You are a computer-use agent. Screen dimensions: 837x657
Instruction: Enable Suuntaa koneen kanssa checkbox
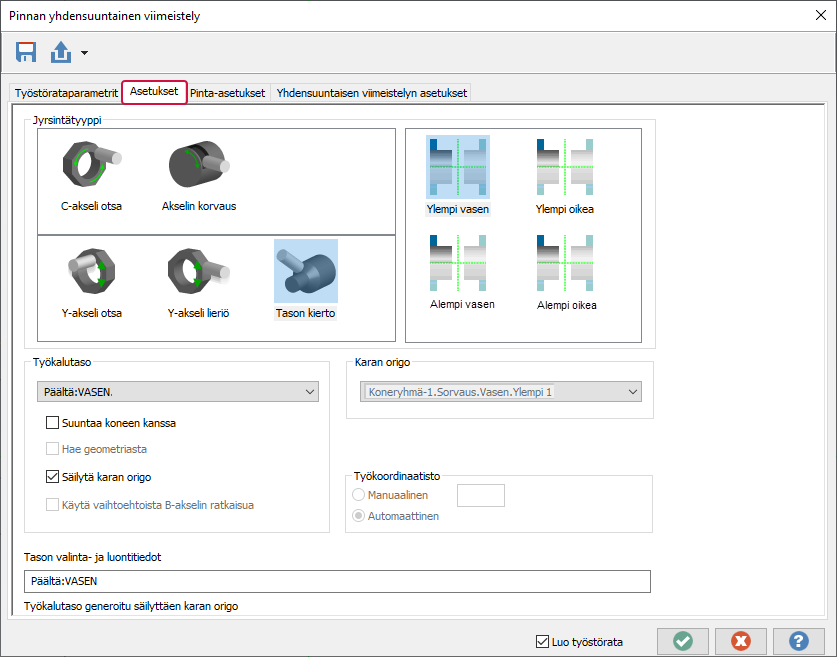pos(53,423)
